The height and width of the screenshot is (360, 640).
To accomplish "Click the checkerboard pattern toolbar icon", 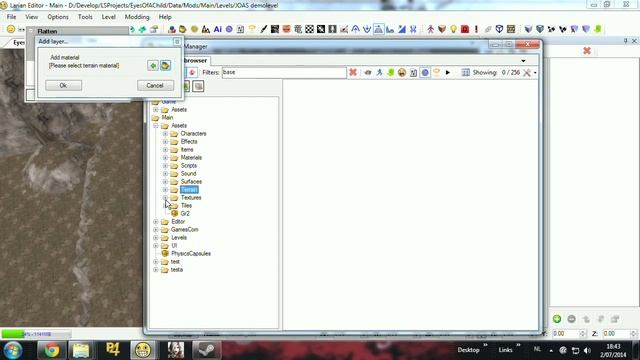I will click(x=310, y=29).
